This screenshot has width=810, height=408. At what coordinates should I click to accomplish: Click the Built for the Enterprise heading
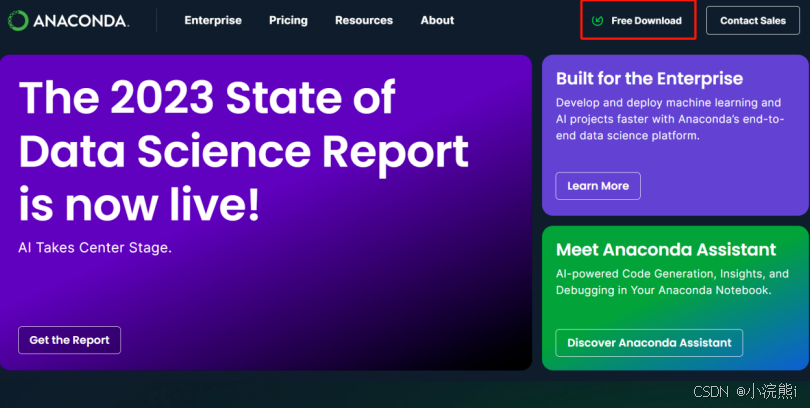(649, 79)
